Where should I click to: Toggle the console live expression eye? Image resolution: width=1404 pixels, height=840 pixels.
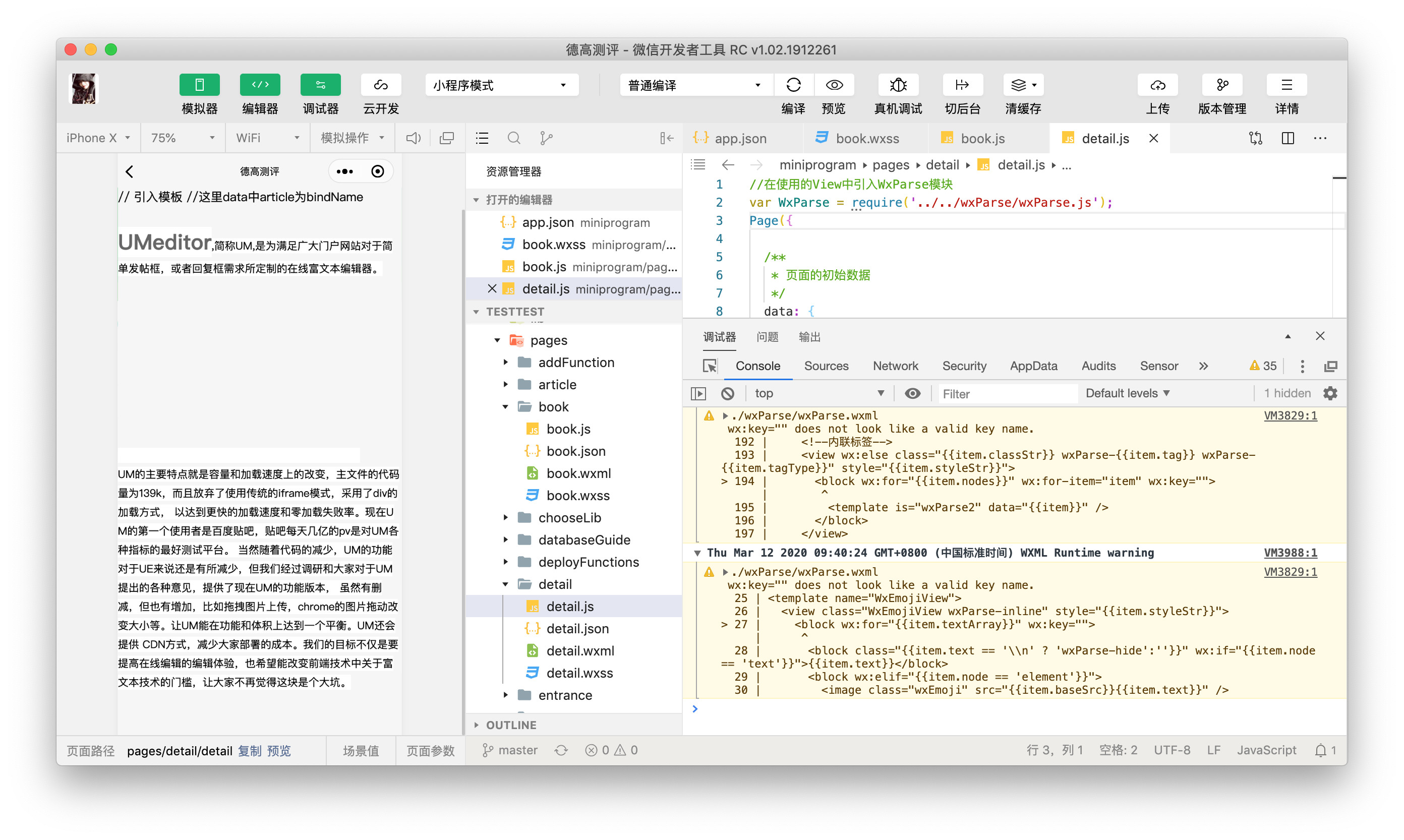[x=912, y=393]
